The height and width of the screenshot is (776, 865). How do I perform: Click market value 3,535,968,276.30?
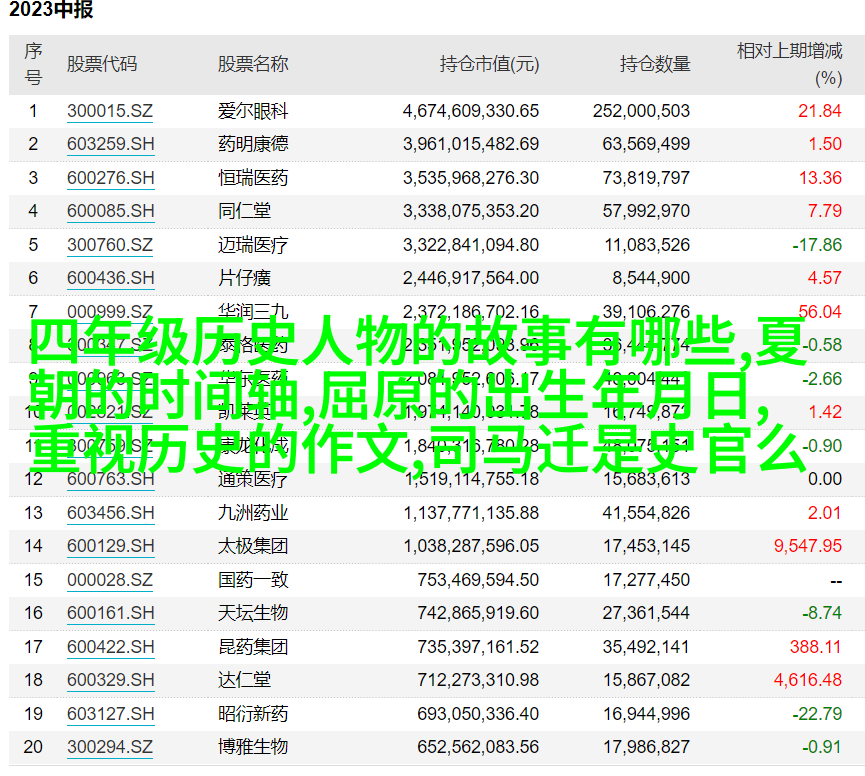click(x=471, y=178)
